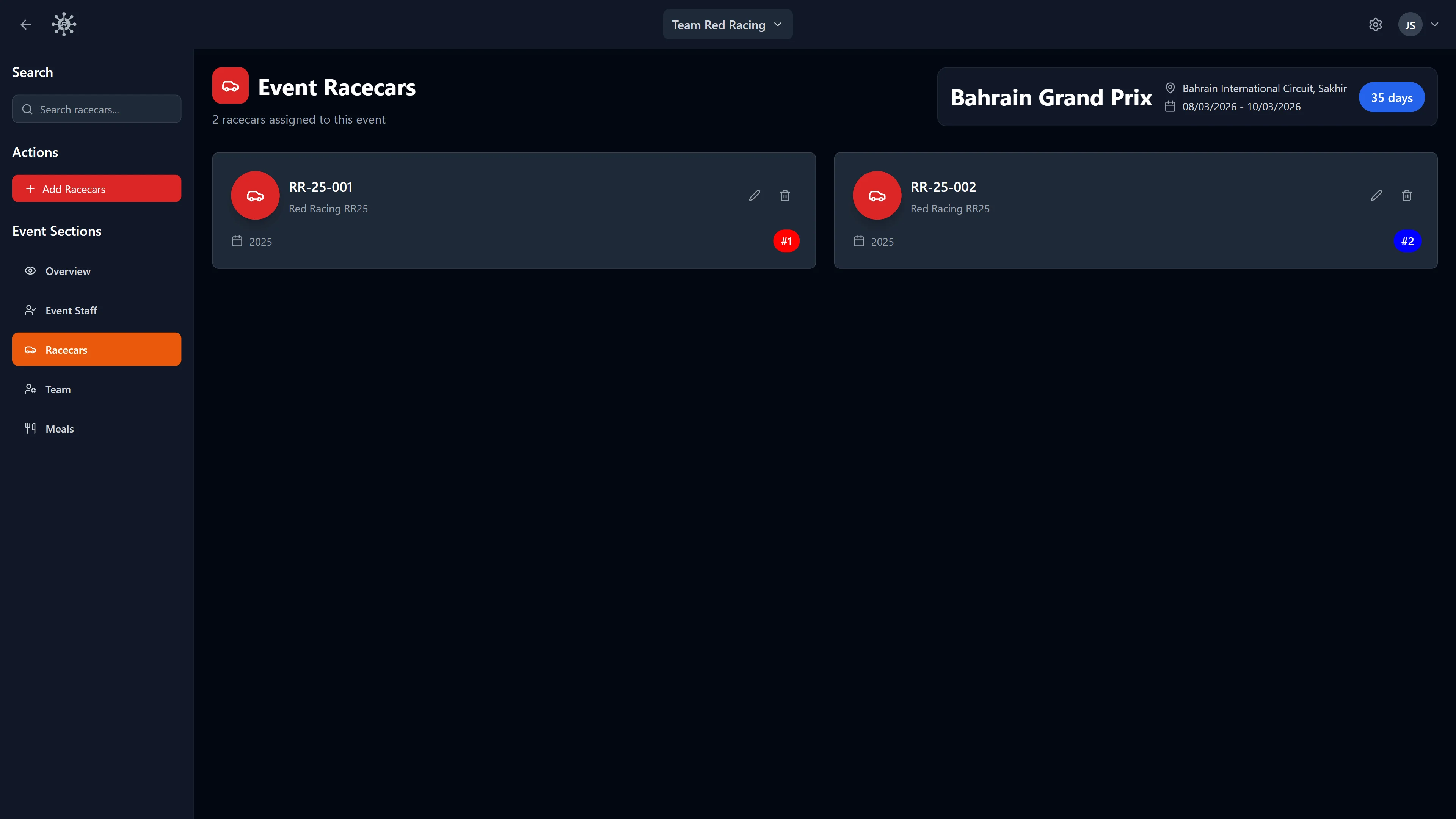Open the JS profile avatar
Image resolution: width=1456 pixels, height=819 pixels.
(1410, 24)
